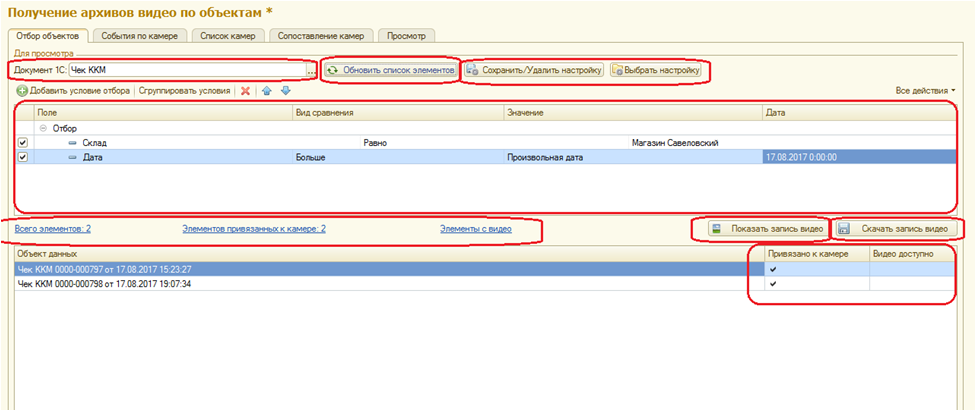Click the '17.08.2017 0:00:00' date cell
This screenshot has height=411, width=976.
click(859, 158)
